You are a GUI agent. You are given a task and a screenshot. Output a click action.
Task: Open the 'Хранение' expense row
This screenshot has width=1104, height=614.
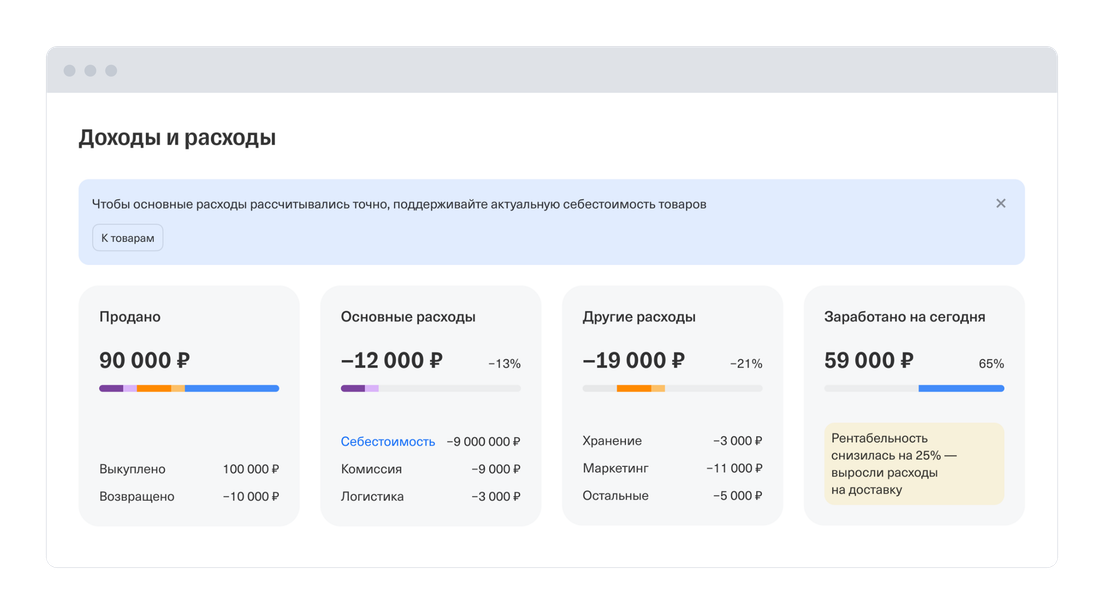672,441
